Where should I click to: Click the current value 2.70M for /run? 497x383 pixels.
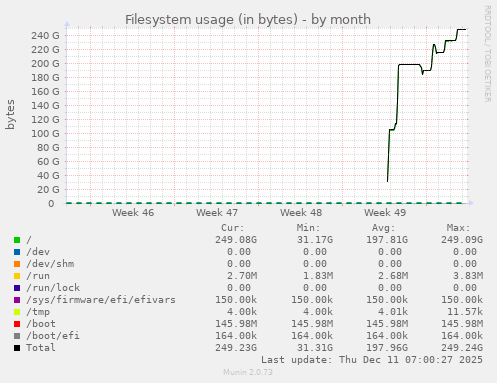coord(242,276)
